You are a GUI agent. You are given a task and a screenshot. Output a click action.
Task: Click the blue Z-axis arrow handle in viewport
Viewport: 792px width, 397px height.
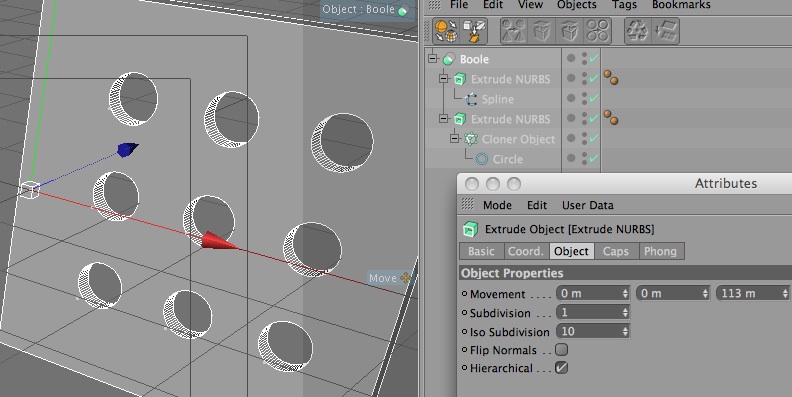click(127, 149)
